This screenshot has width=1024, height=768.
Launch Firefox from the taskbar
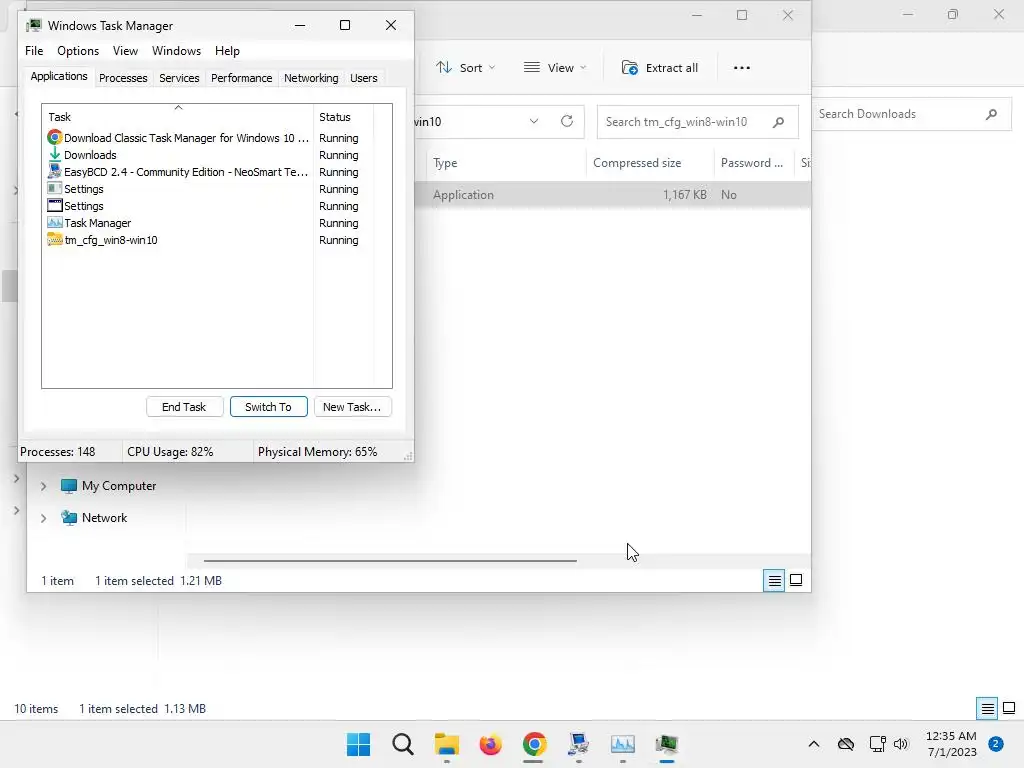pos(490,744)
